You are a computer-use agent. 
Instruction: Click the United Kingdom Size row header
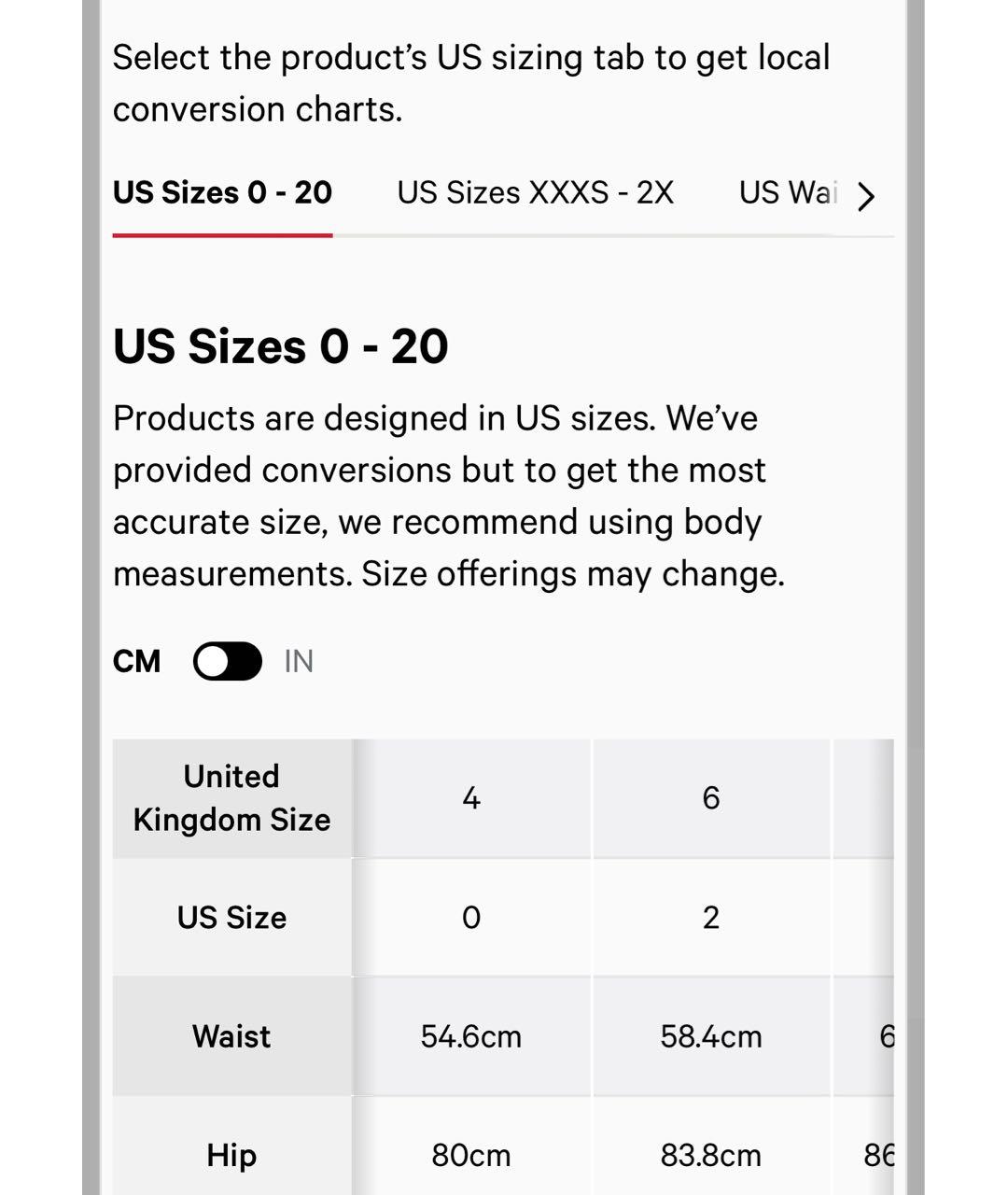(231, 798)
